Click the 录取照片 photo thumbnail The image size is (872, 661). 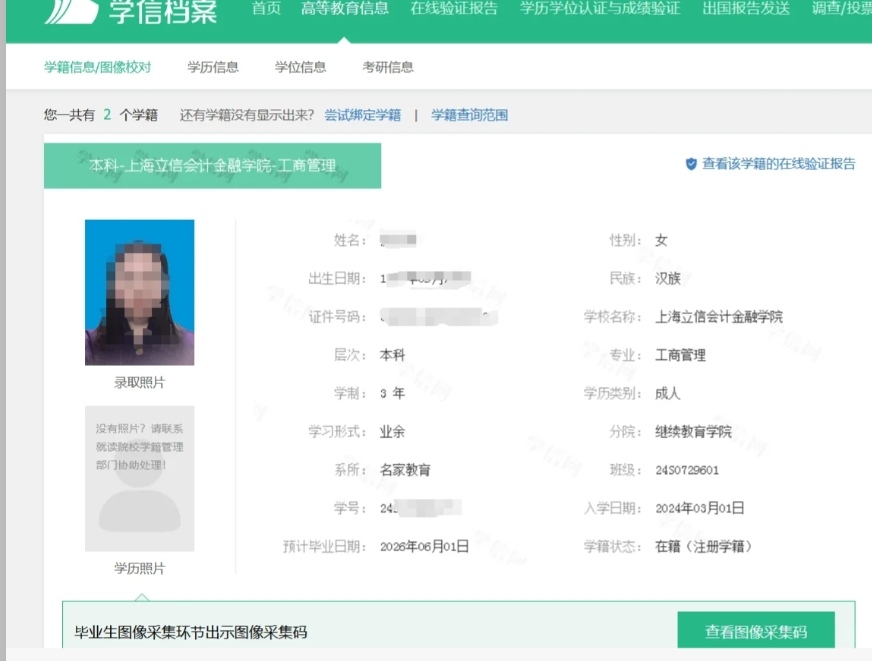[x=140, y=292]
